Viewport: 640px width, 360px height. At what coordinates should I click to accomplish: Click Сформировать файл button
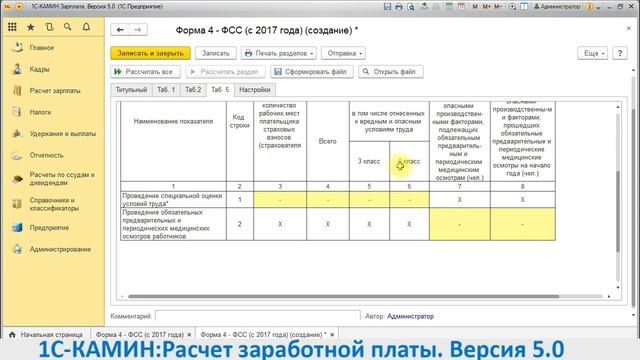point(311,71)
